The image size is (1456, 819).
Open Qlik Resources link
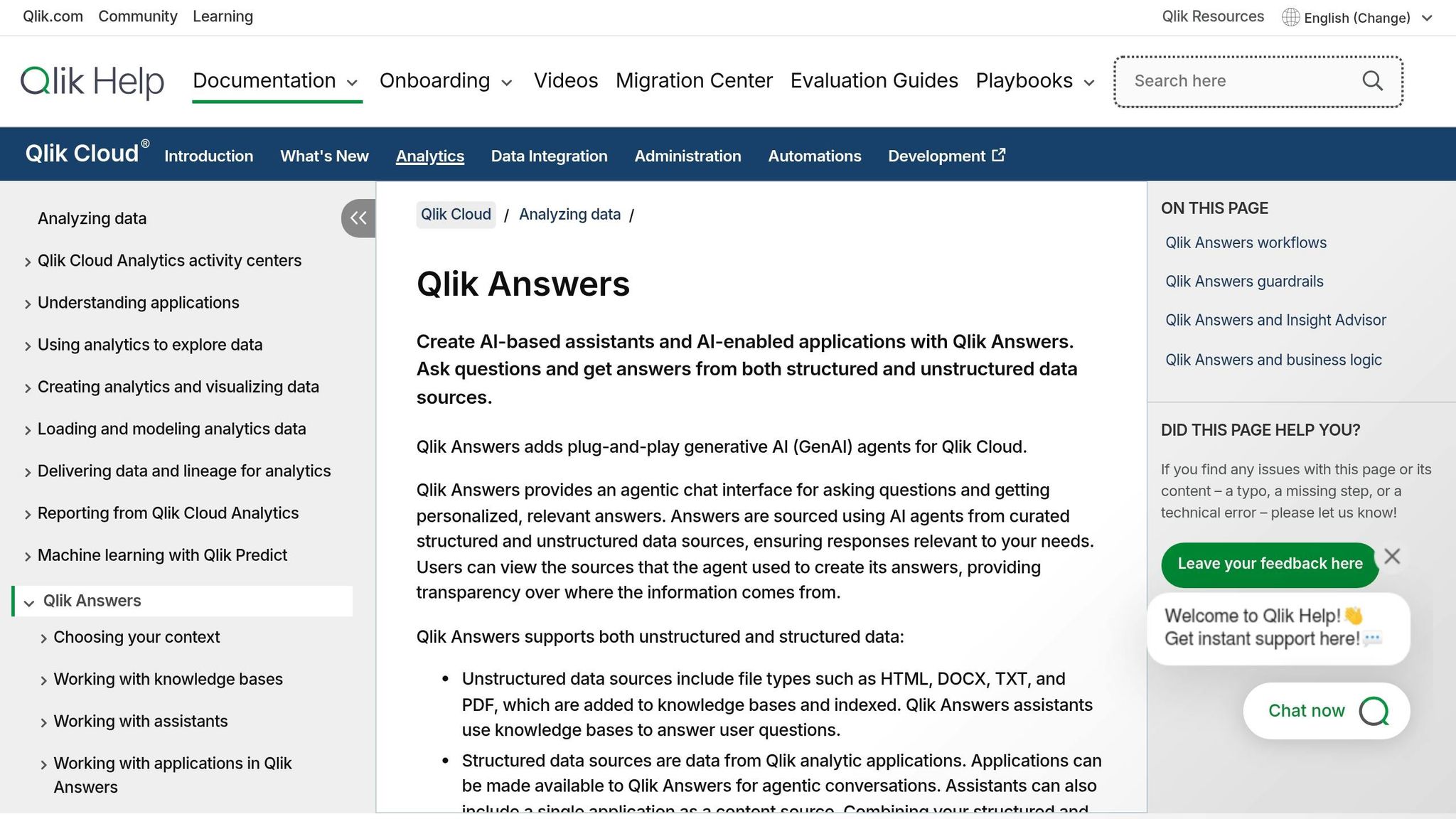[x=1213, y=16]
